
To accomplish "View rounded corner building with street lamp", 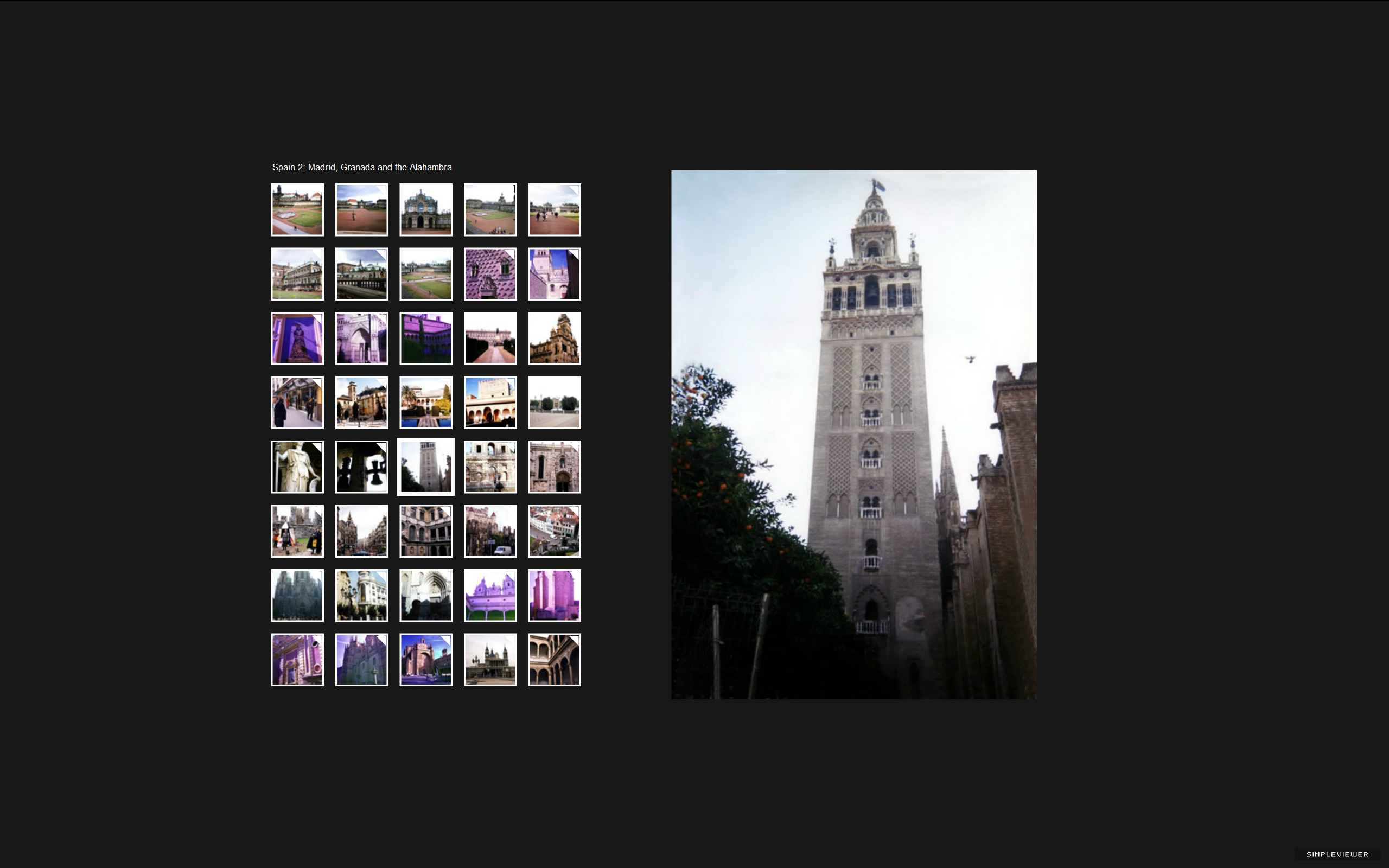I will pos(361,595).
